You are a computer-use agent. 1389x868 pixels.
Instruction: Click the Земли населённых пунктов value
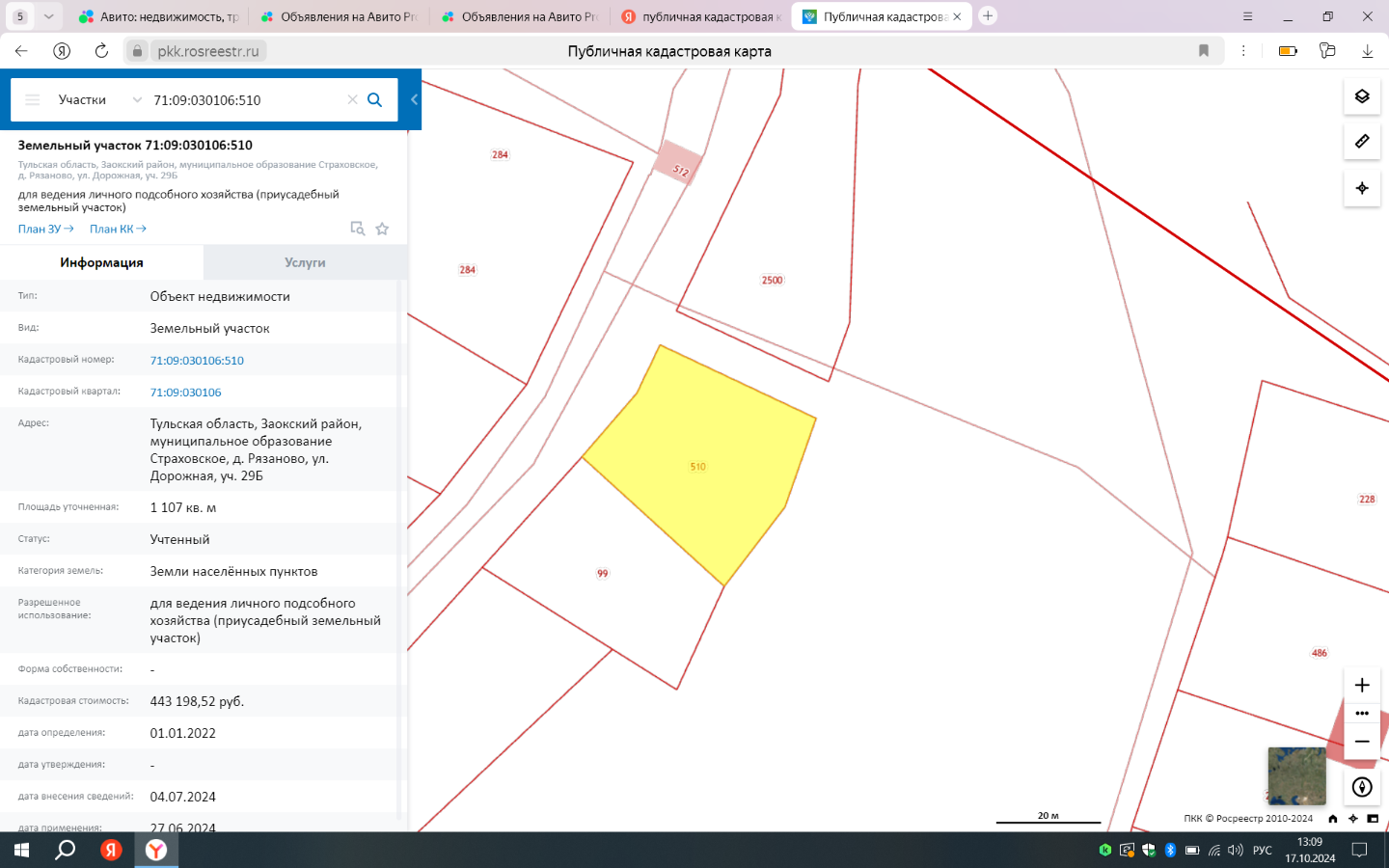click(233, 572)
